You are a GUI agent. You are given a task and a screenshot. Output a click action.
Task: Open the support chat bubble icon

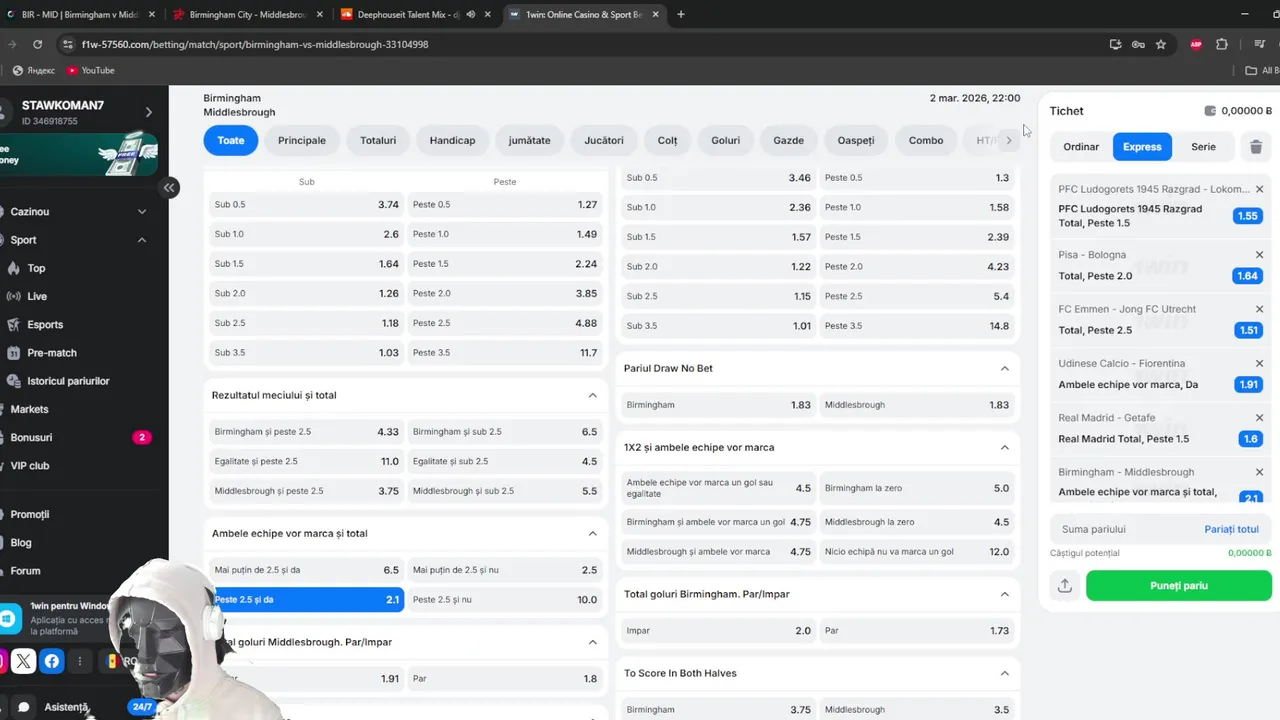[x=24, y=707]
